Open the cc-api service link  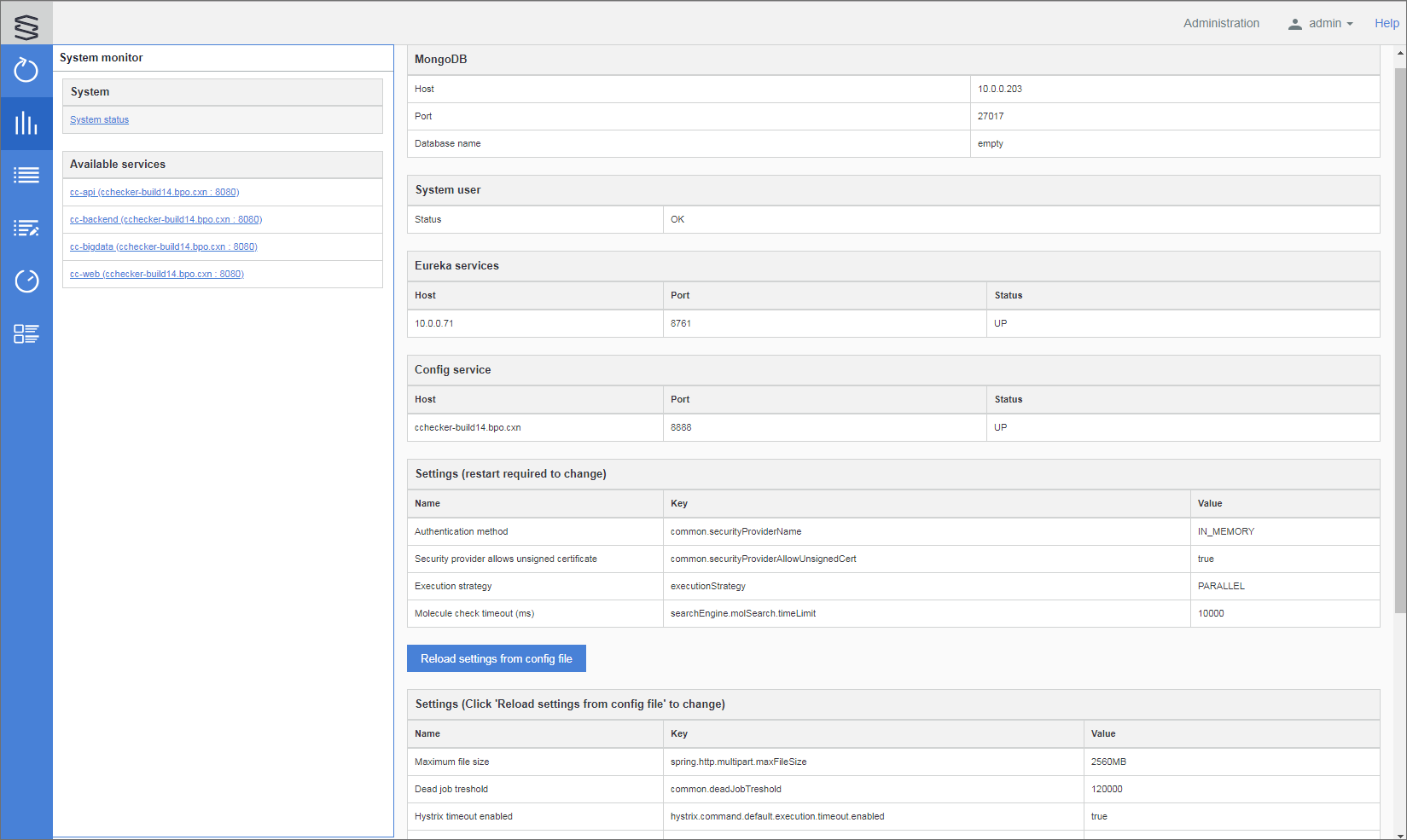(x=154, y=193)
